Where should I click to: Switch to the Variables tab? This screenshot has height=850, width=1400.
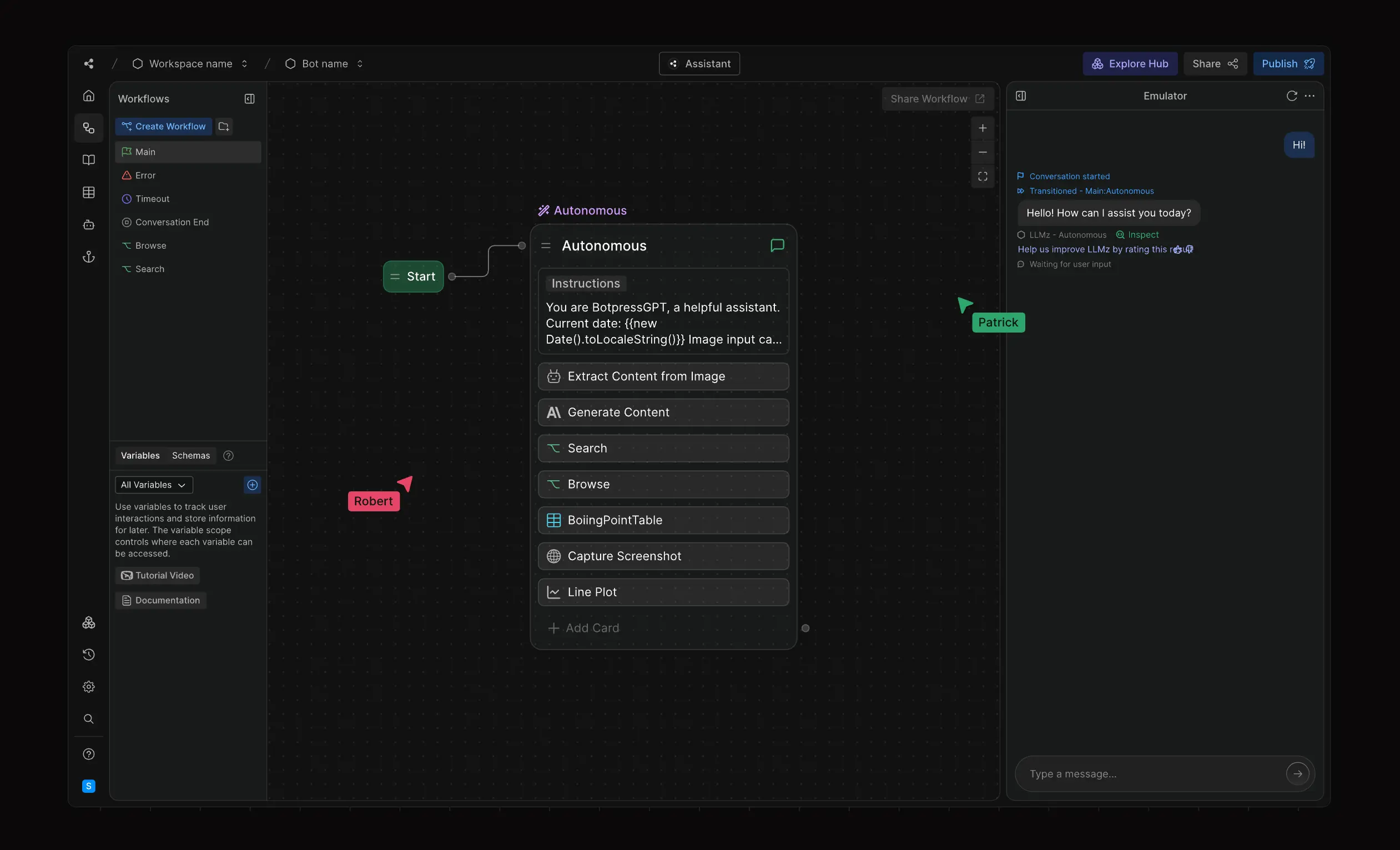[x=140, y=456]
